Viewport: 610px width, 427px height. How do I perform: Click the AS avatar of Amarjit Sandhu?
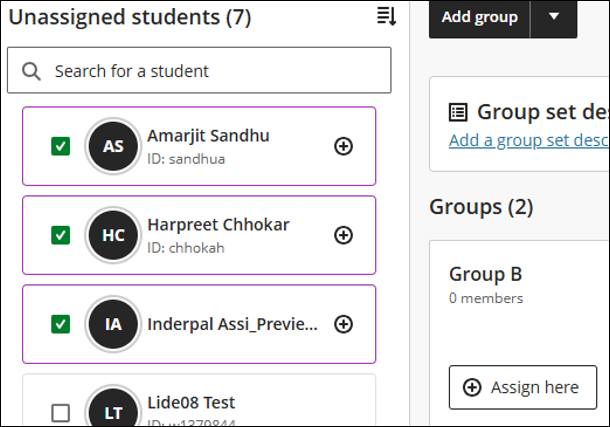coord(113,146)
